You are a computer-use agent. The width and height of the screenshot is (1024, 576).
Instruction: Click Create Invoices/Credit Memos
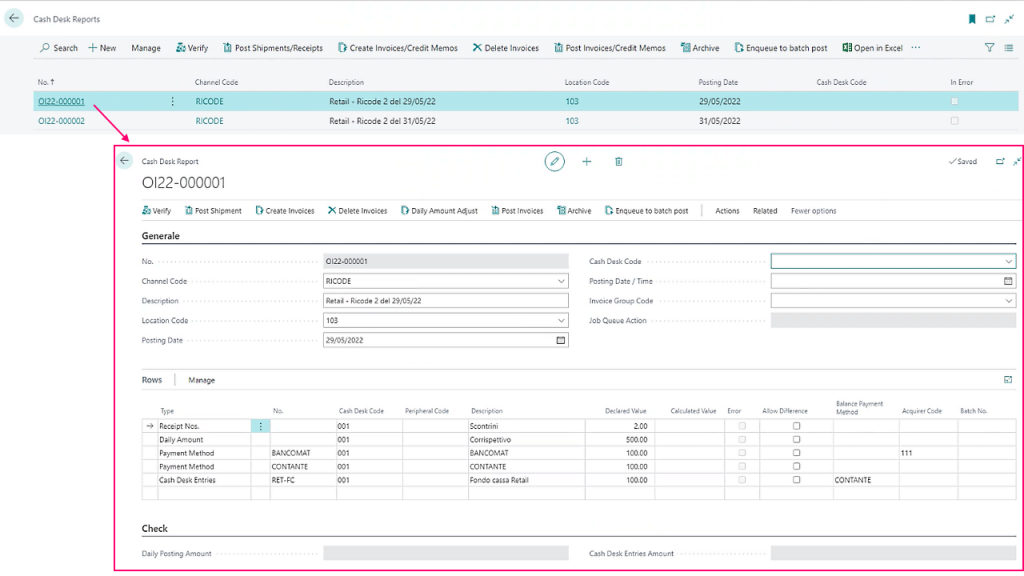point(398,48)
